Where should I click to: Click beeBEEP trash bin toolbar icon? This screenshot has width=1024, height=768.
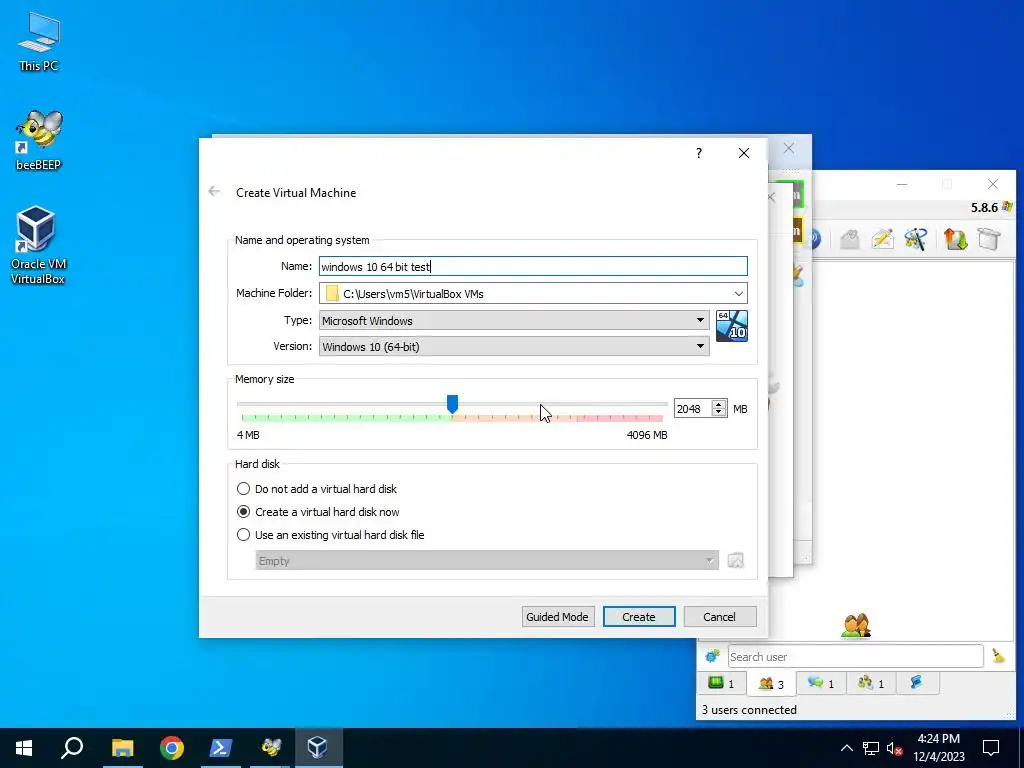point(989,239)
